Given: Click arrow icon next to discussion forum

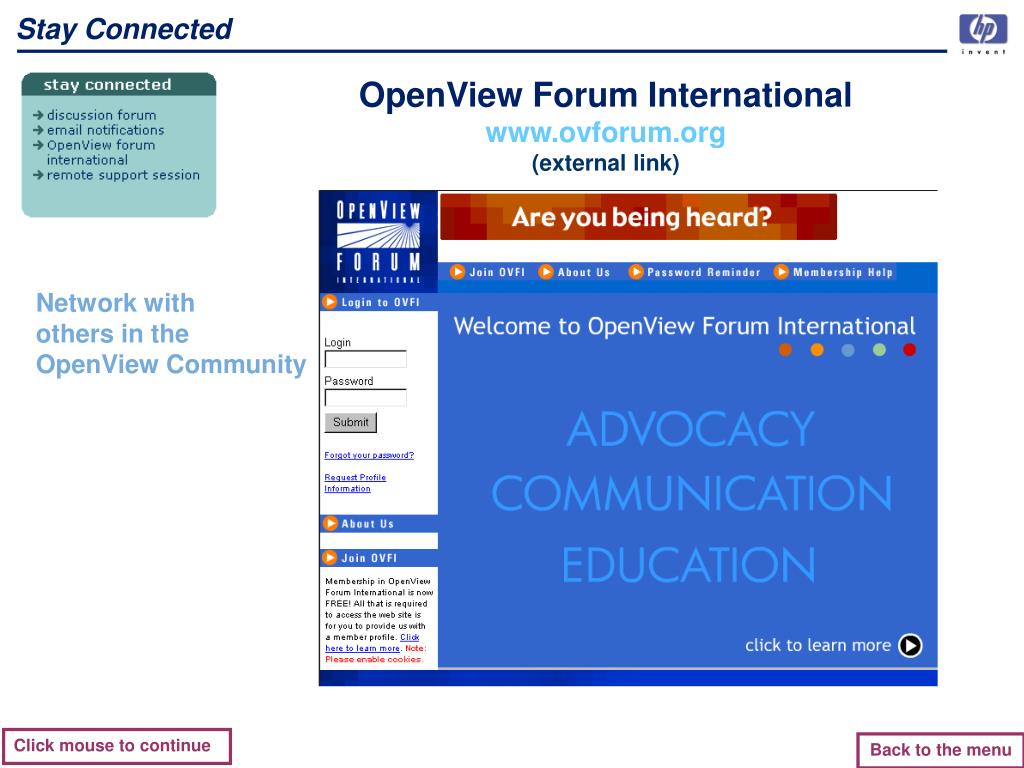Looking at the screenshot, I should point(39,115).
